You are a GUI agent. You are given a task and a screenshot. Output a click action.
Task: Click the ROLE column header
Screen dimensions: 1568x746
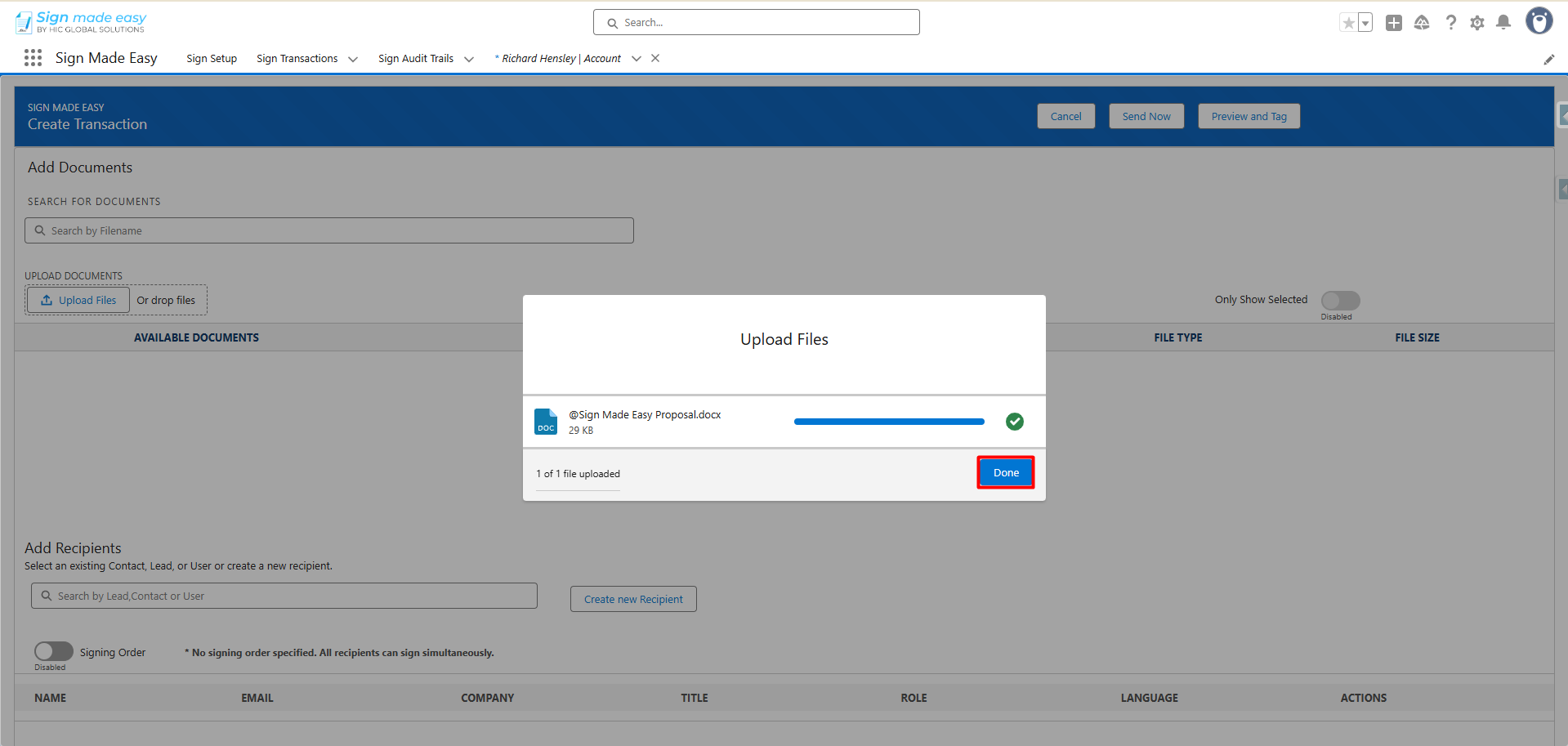coord(914,698)
